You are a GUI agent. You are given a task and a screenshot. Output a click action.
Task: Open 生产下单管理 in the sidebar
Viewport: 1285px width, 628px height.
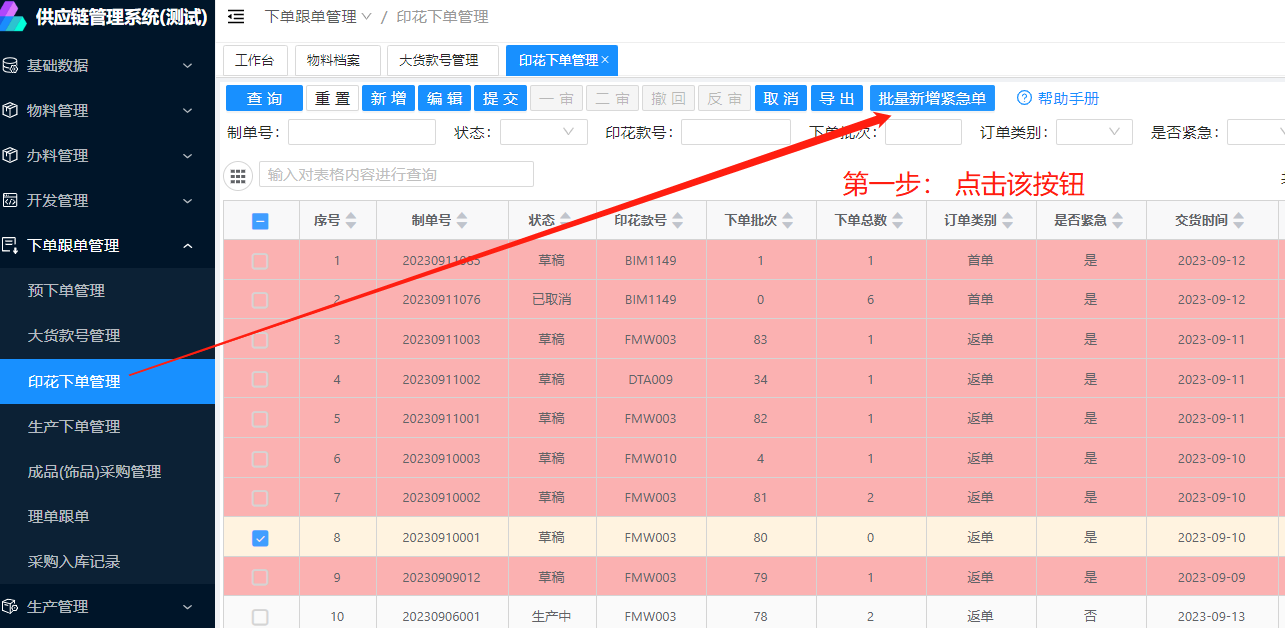coord(74,427)
